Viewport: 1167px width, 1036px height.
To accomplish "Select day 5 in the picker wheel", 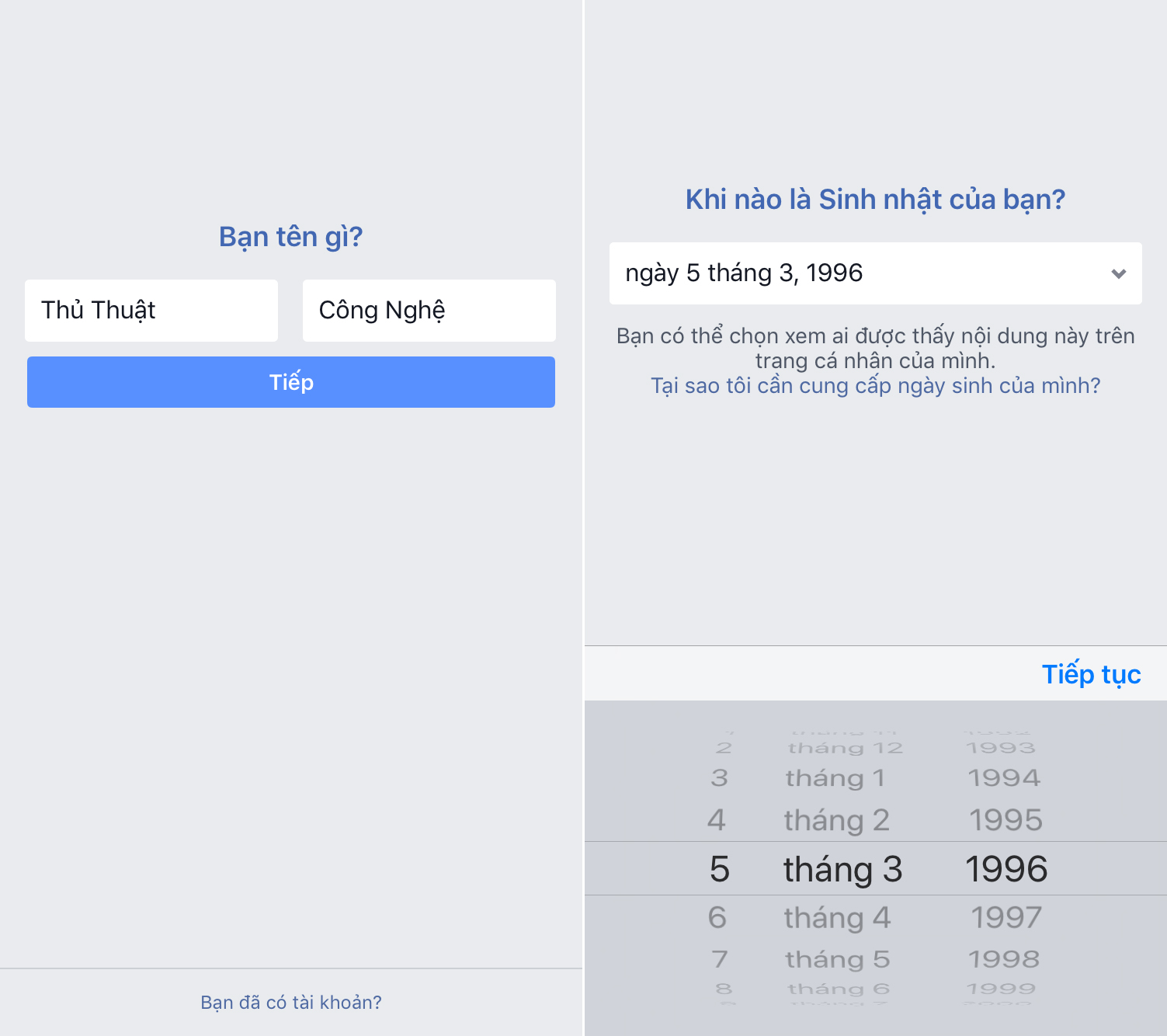I will [x=718, y=868].
